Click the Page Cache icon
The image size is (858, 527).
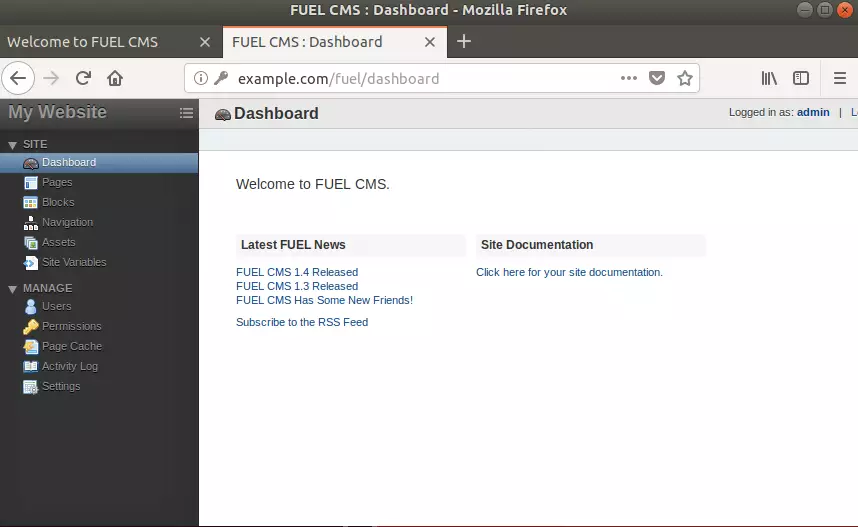(31, 346)
